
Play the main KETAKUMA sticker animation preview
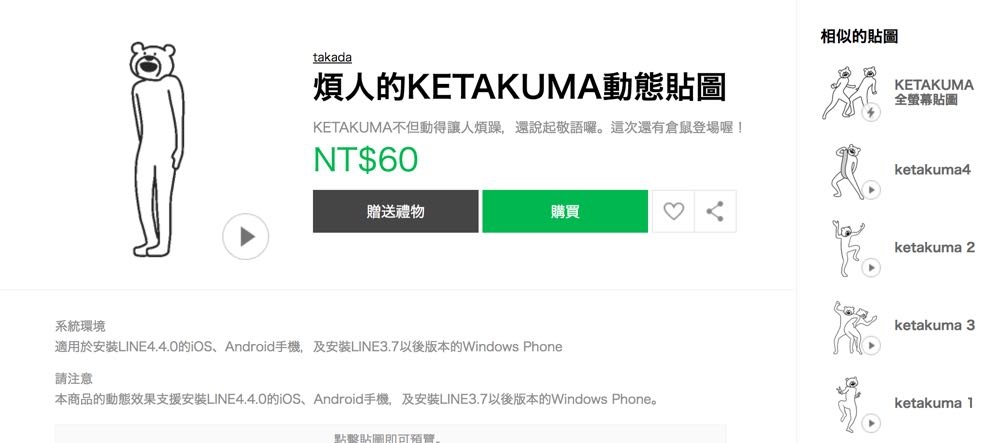pyautogui.click(x=246, y=236)
